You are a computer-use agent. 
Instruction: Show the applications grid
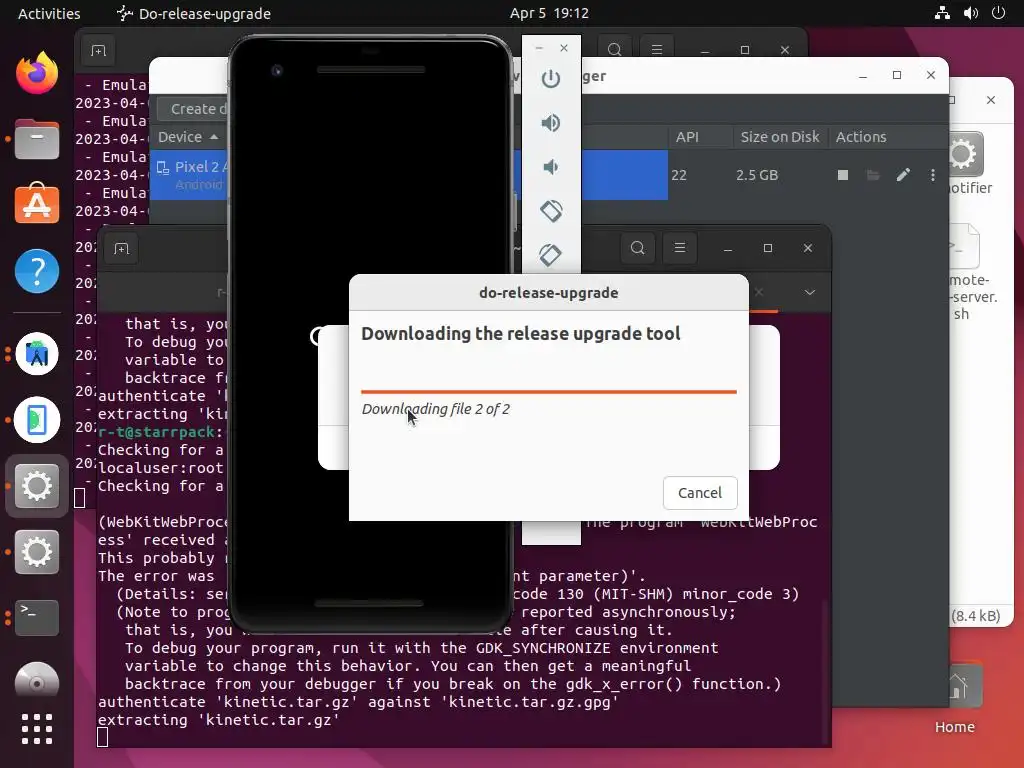point(37,729)
